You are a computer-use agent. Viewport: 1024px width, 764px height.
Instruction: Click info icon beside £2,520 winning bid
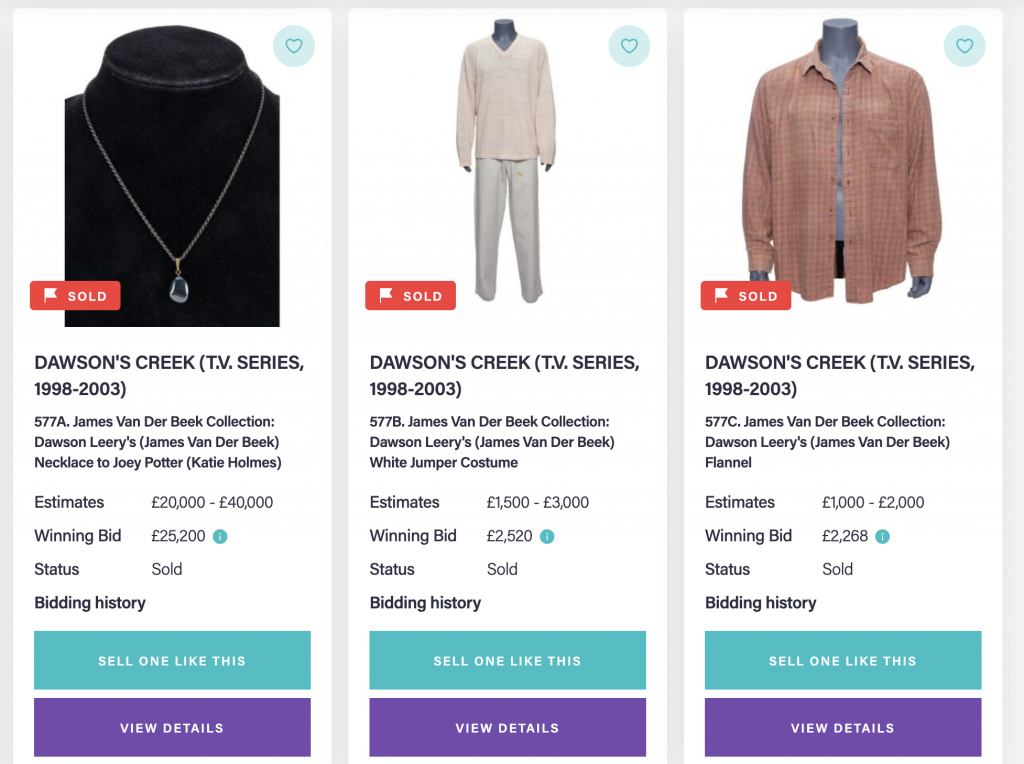(547, 537)
